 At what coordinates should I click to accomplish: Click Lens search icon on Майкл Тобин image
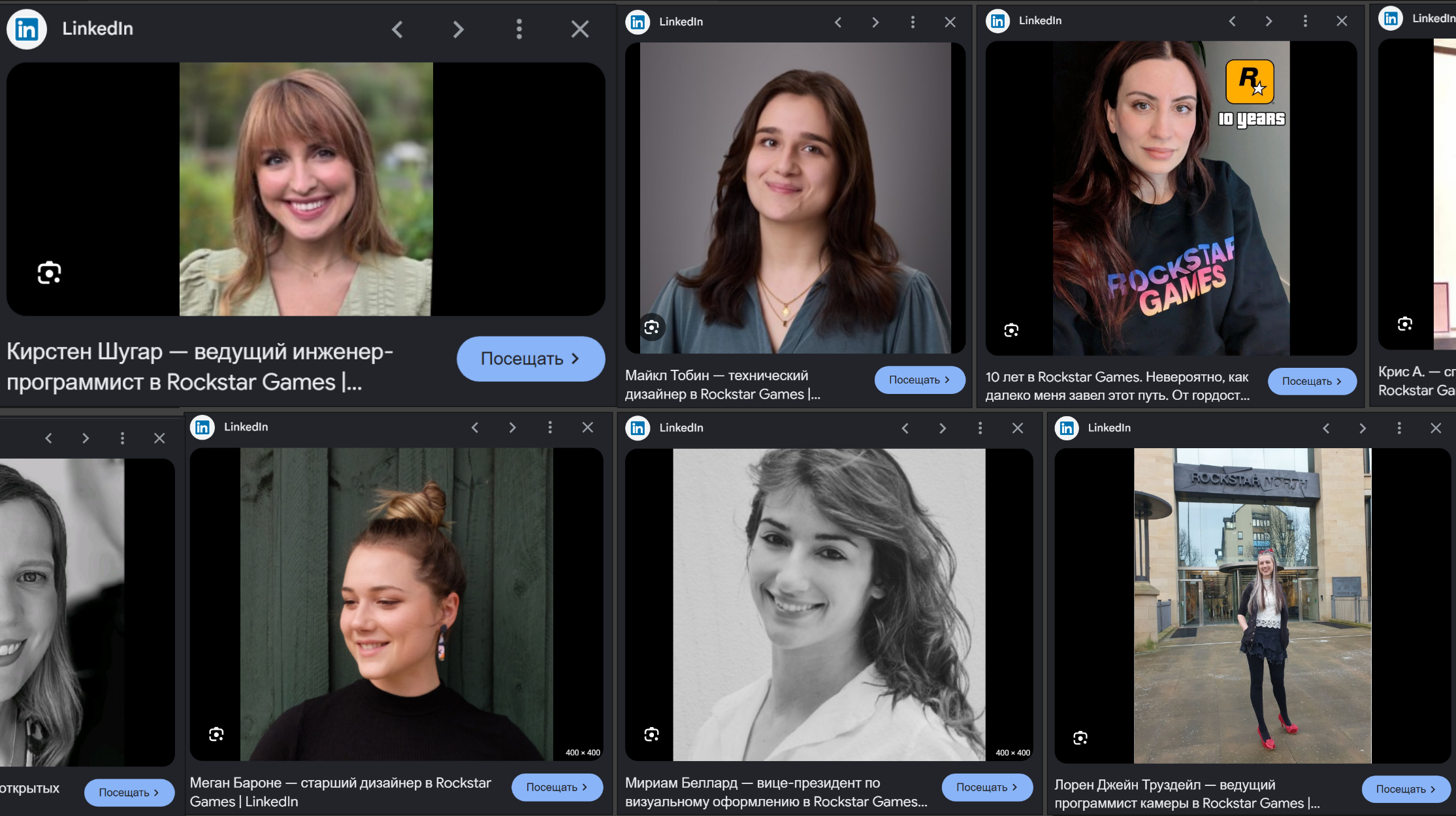pos(651,327)
